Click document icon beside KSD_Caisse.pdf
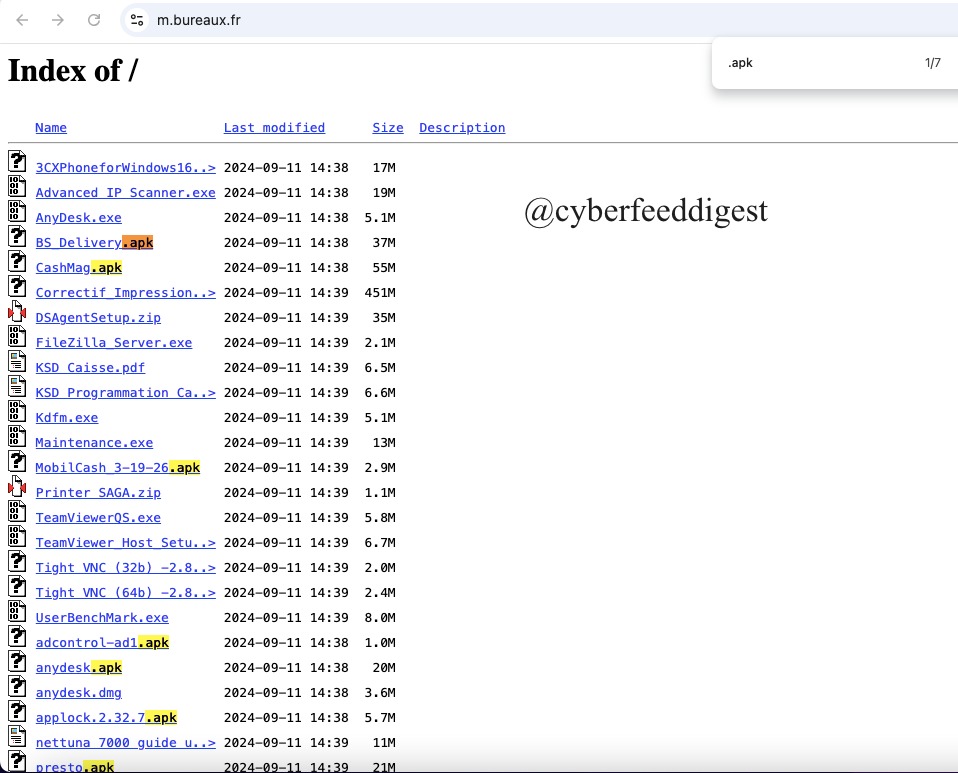 coord(17,362)
